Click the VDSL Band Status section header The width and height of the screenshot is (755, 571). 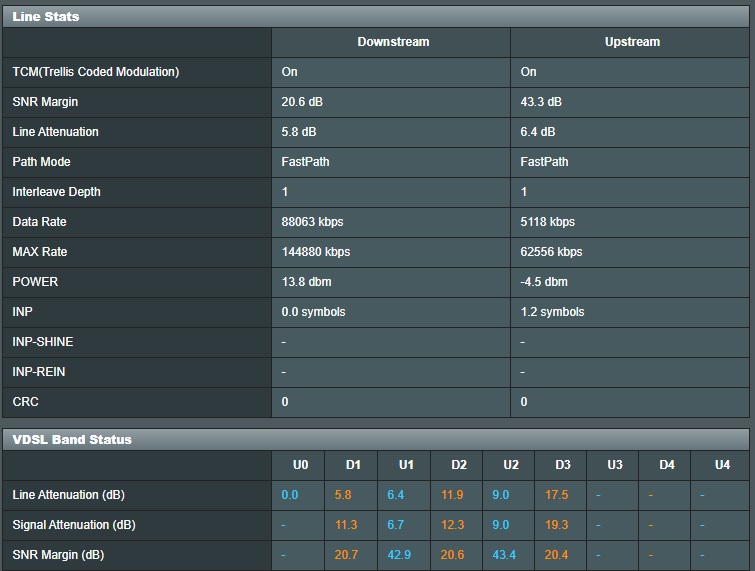pyautogui.click(x=376, y=440)
